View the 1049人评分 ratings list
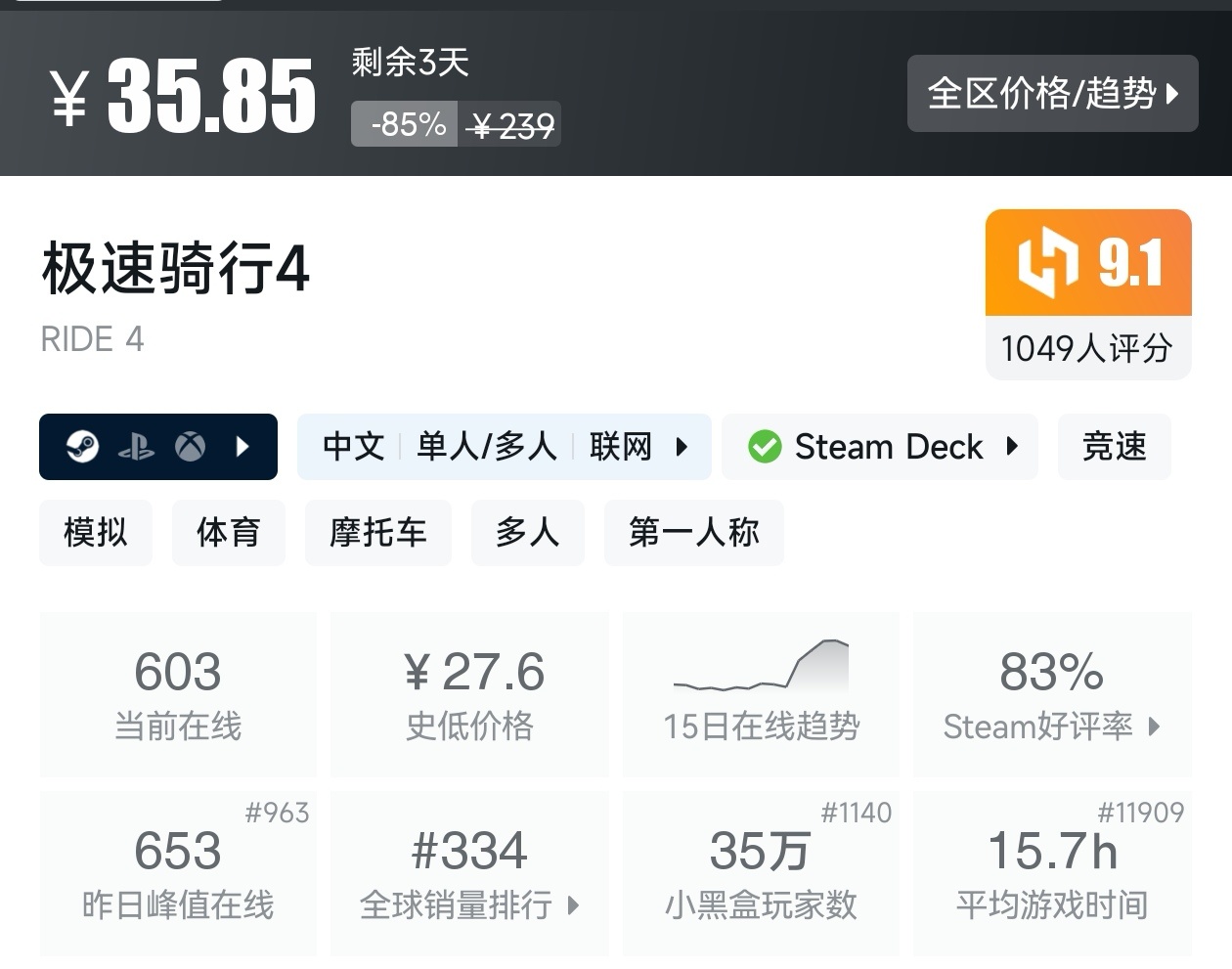Screen dimensions: 1232x969 1086,348
